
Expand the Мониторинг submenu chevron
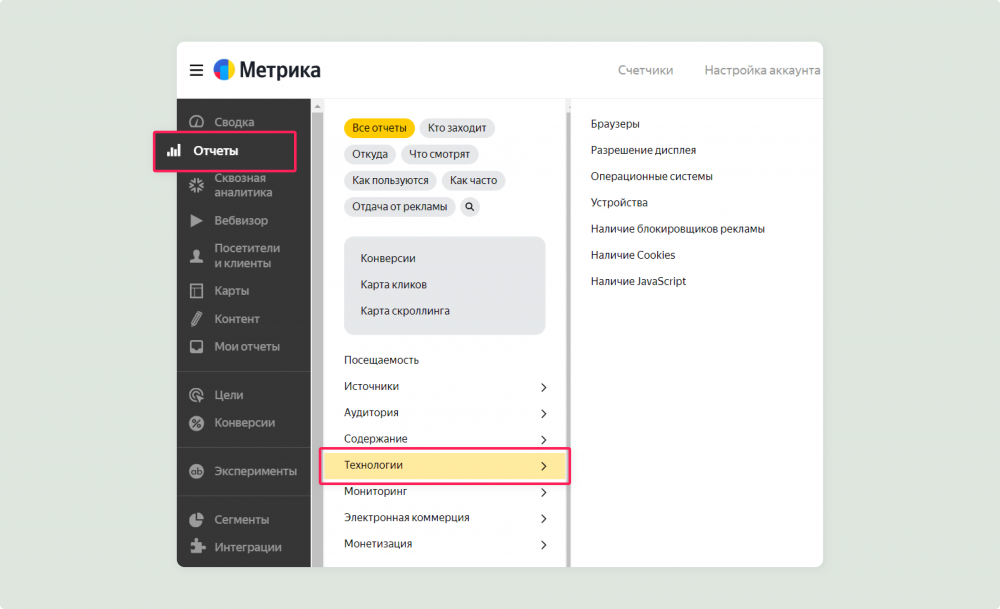[x=543, y=492]
